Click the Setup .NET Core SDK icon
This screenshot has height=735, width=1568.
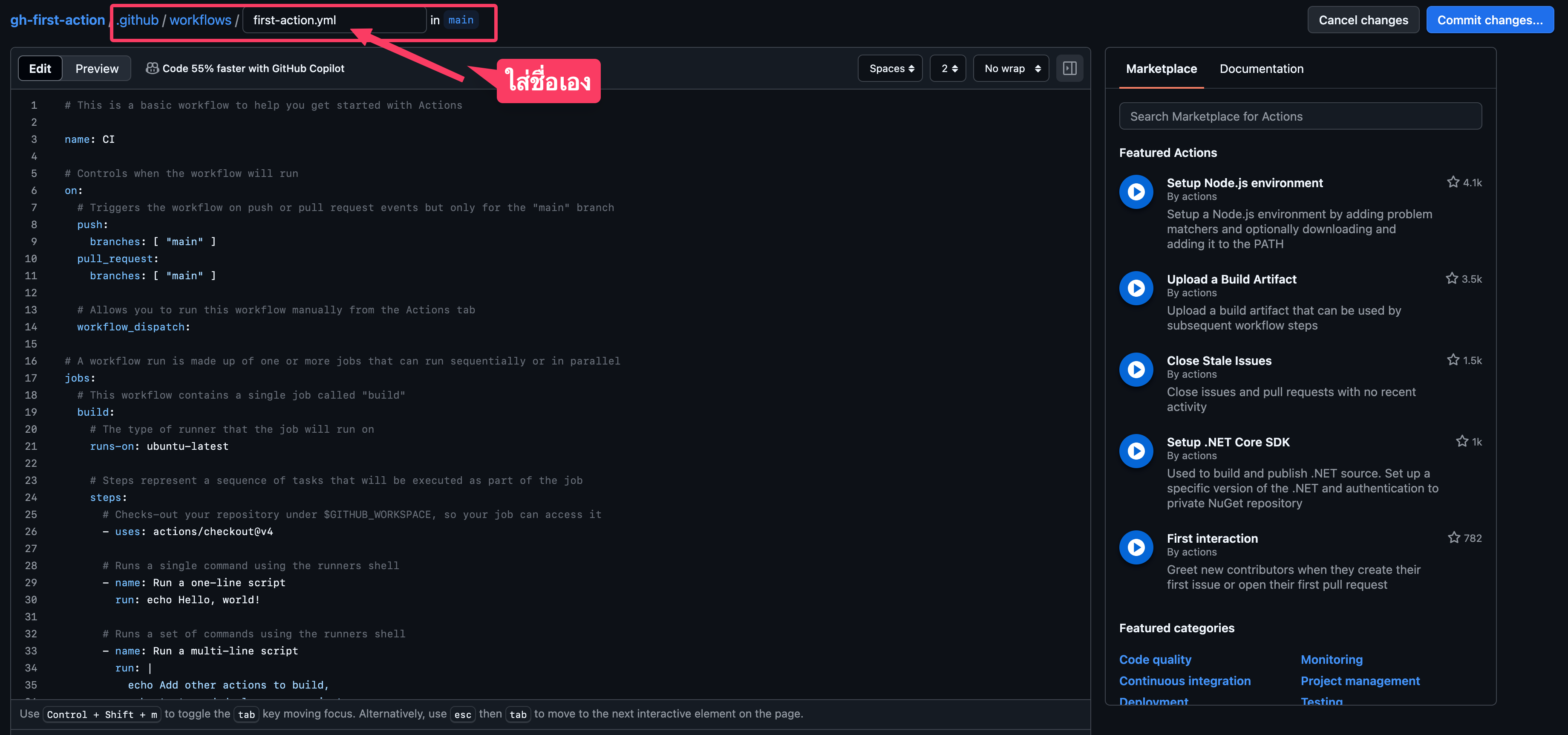coord(1136,451)
